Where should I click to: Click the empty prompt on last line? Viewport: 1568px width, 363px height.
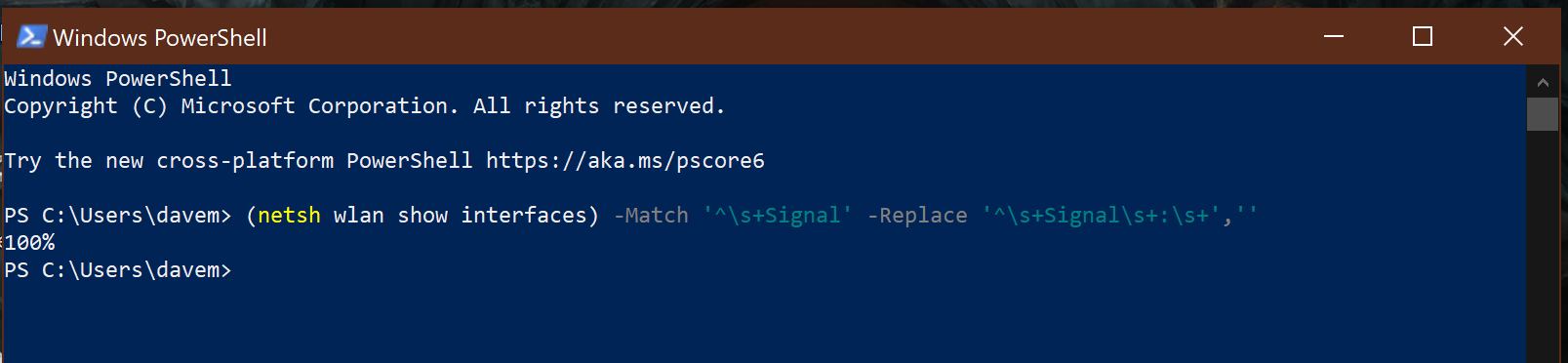[118, 270]
